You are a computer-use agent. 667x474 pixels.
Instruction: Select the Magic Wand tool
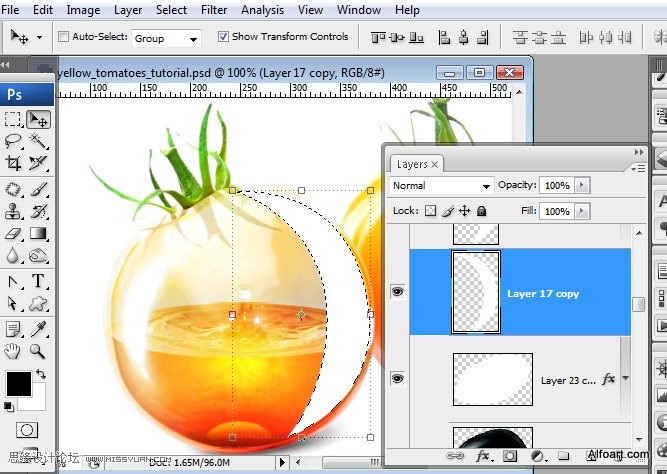click(x=38, y=140)
